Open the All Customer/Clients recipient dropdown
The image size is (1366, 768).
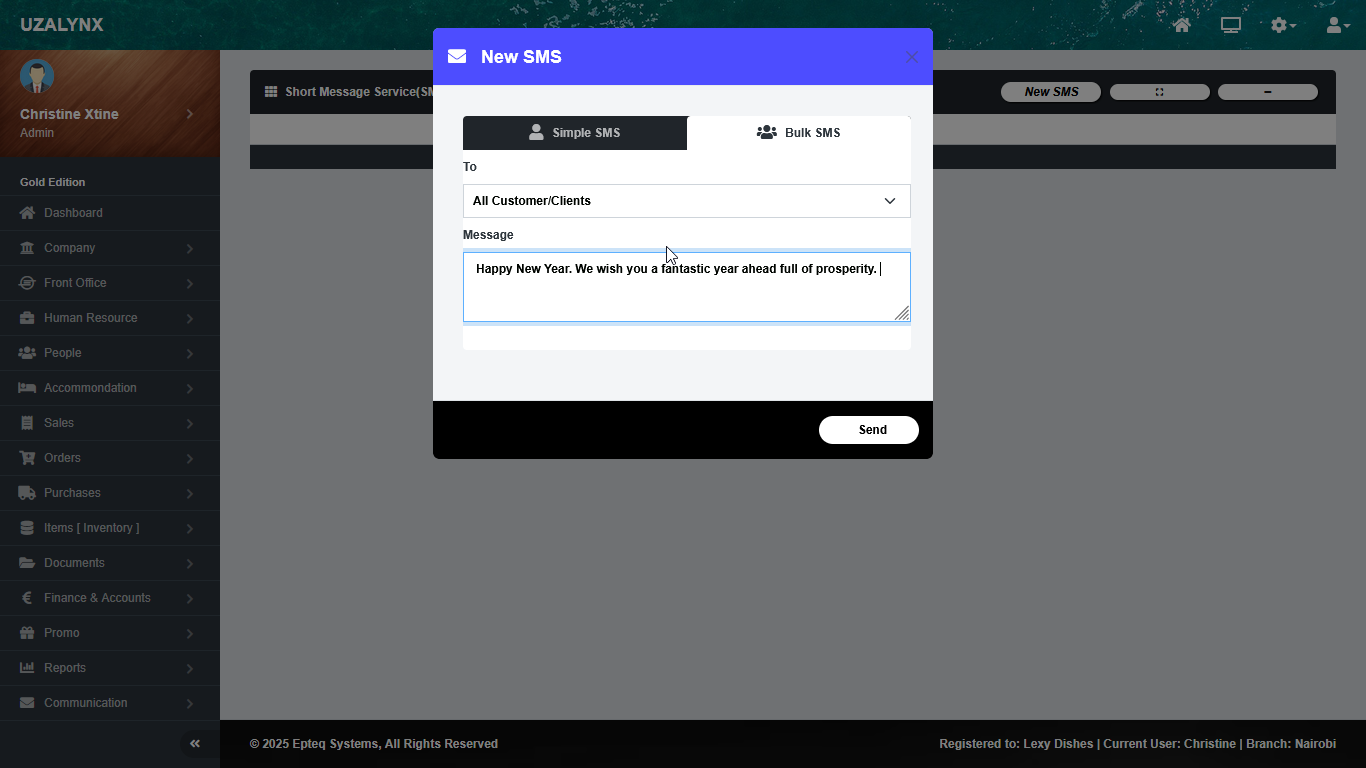coord(686,201)
